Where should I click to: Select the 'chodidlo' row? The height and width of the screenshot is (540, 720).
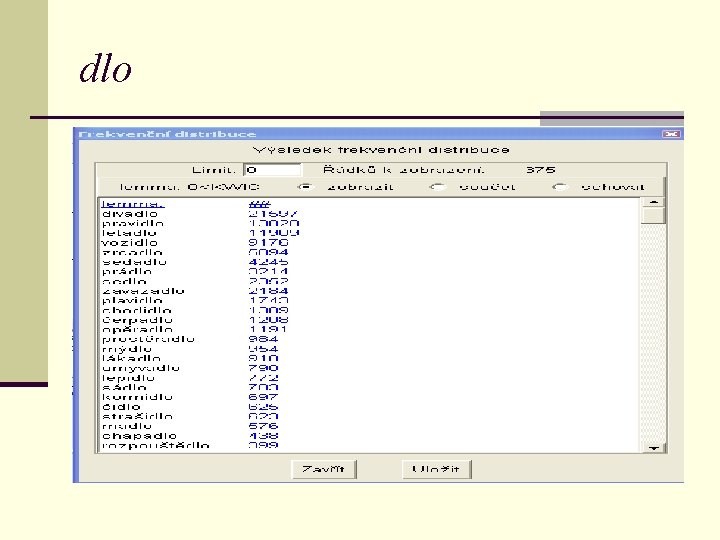pos(195,310)
